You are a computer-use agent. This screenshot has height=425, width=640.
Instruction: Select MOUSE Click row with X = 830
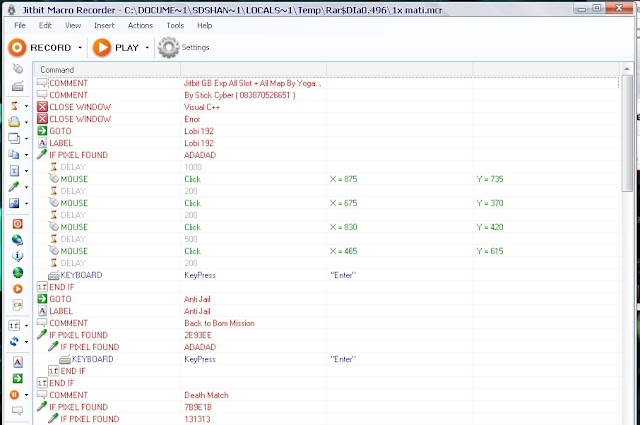(327, 227)
